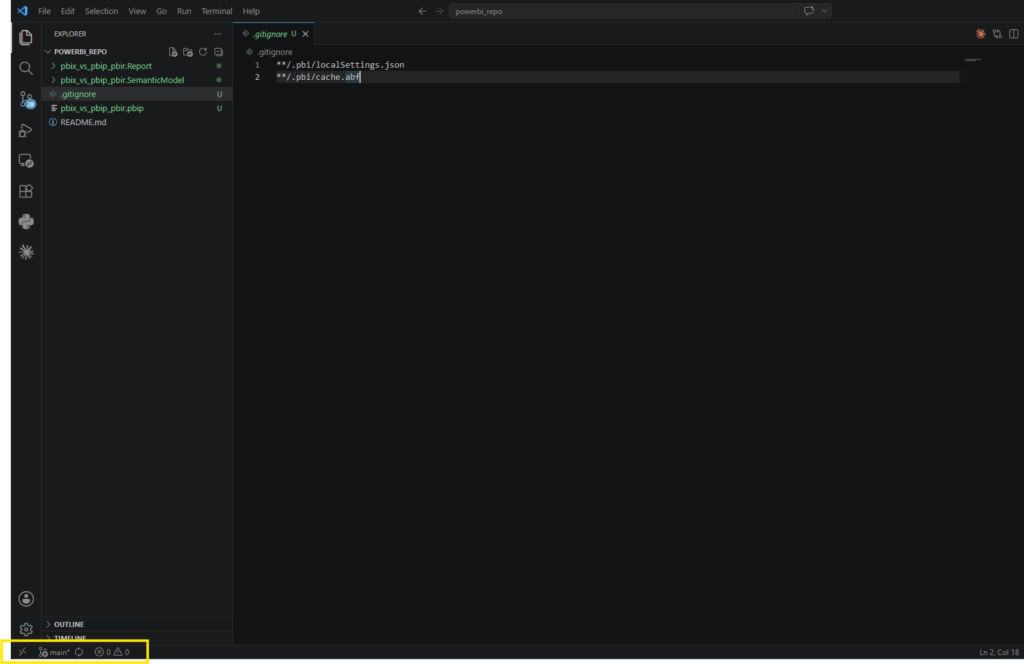
Task: Open remote window indicator in status bar
Action: pyautogui.click(x=22, y=652)
